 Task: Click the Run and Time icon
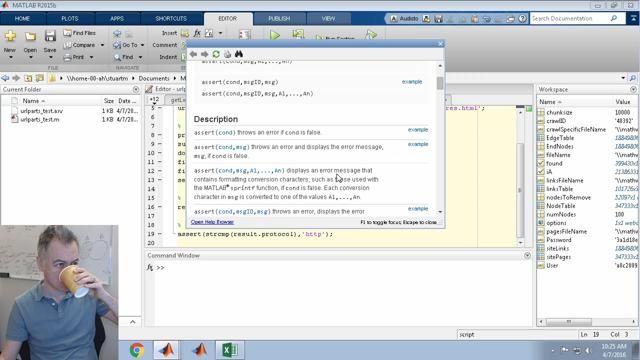371,35
